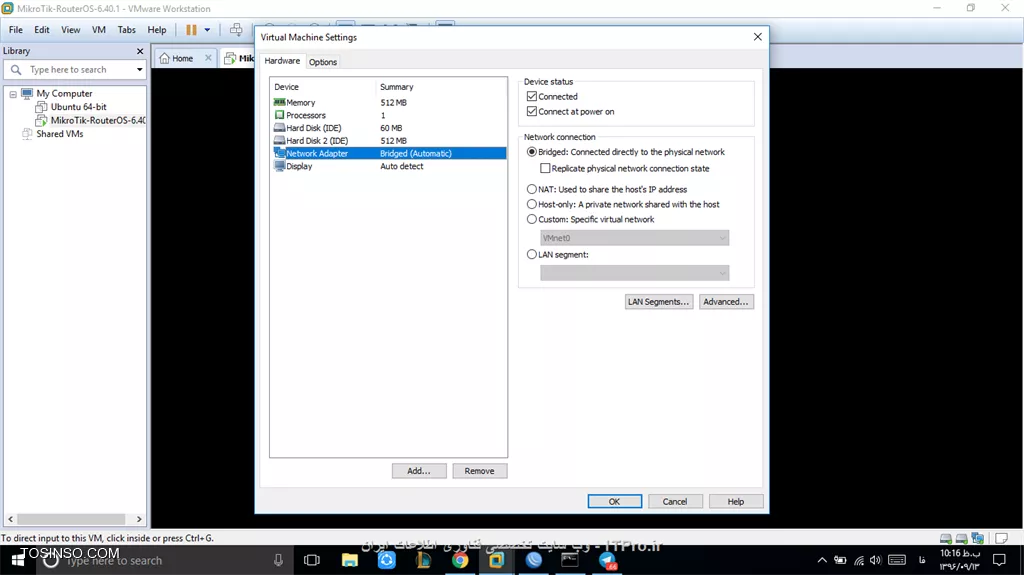Image resolution: width=1024 pixels, height=575 pixels.
Task: Select the Hard Disk 2 (IDE) row
Action: pyautogui.click(x=389, y=140)
